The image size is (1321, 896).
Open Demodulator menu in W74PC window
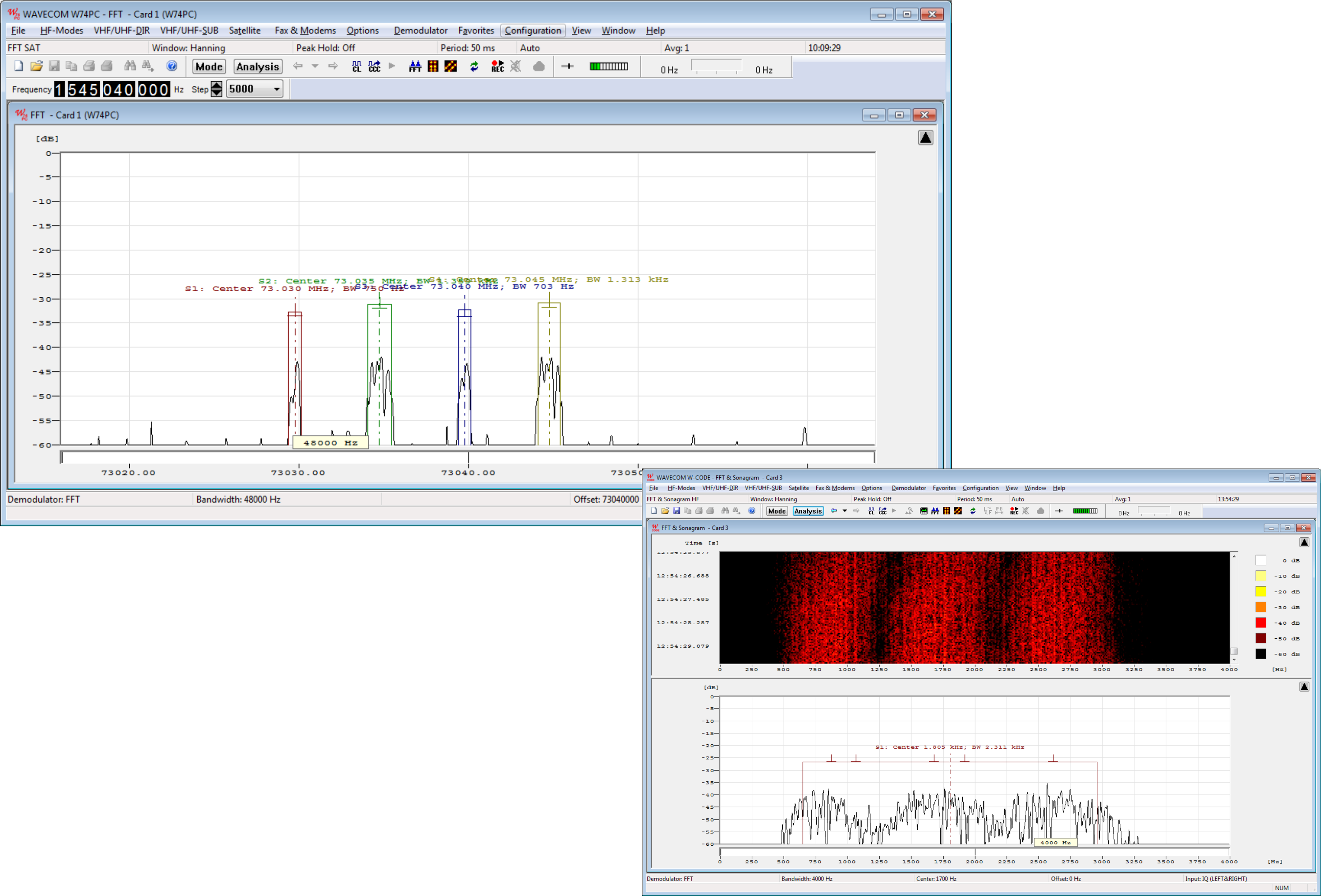click(420, 31)
